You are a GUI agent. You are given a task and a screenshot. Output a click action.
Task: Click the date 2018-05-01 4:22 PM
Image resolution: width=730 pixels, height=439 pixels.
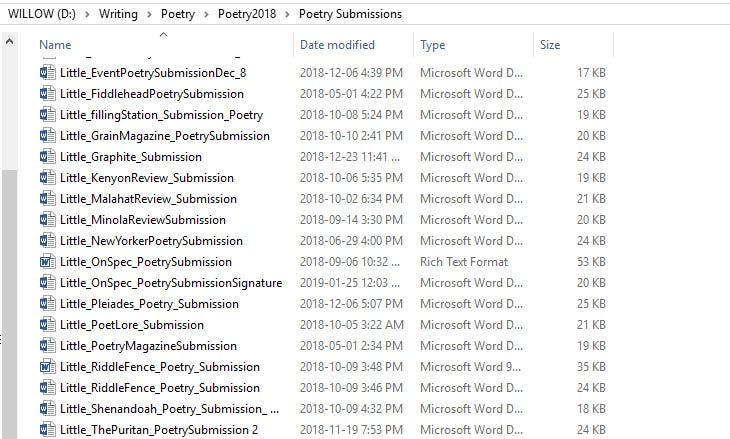[x=351, y=94]
